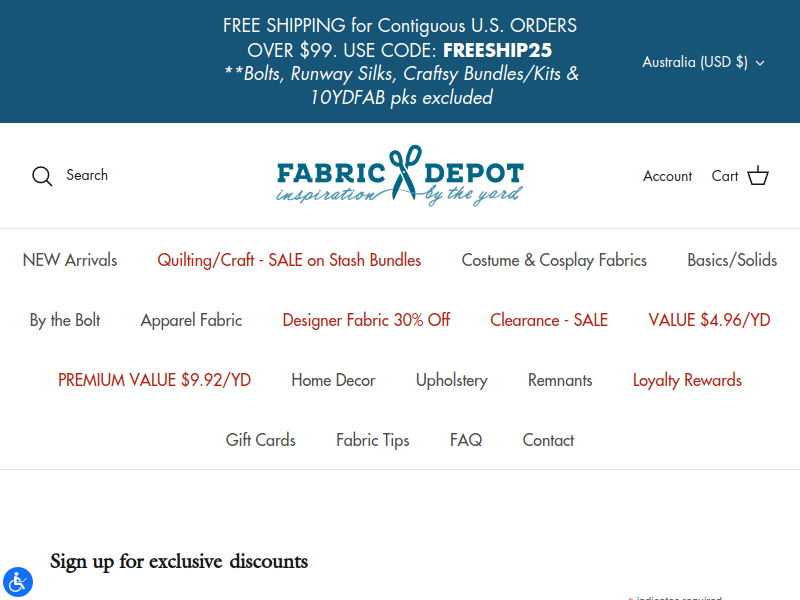View Designer Fabric 30% Off
The width and height of the screenshot is (800, 600).
pos(366,320)
